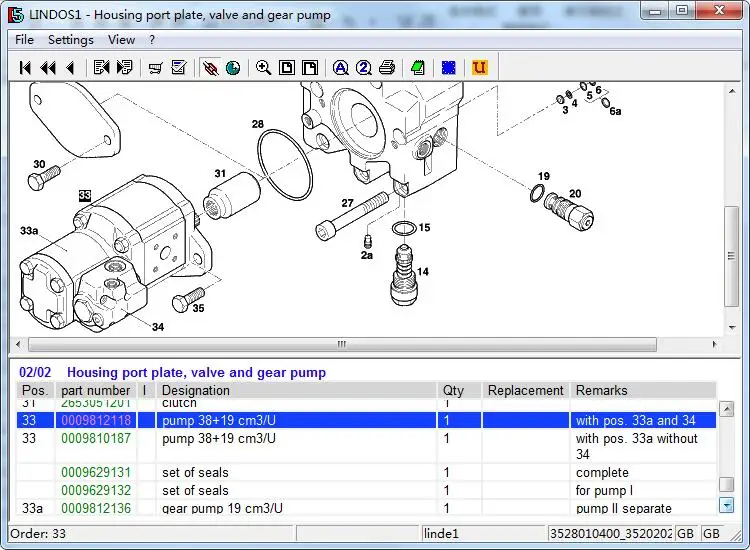Go to first page toolbar icon
The image size is (750, 550).
(25, 68)
